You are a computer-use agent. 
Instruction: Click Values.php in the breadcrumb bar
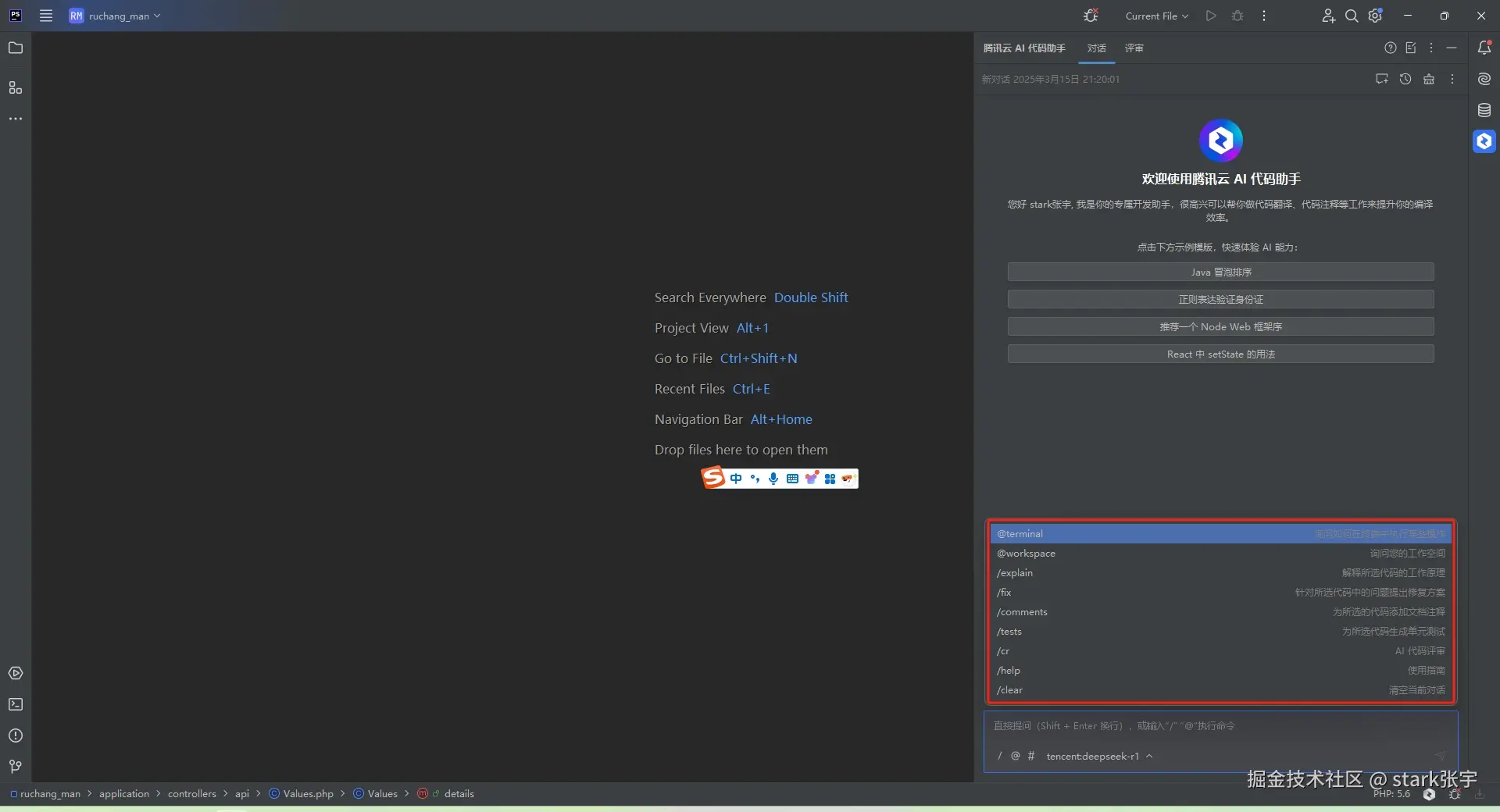302,794
